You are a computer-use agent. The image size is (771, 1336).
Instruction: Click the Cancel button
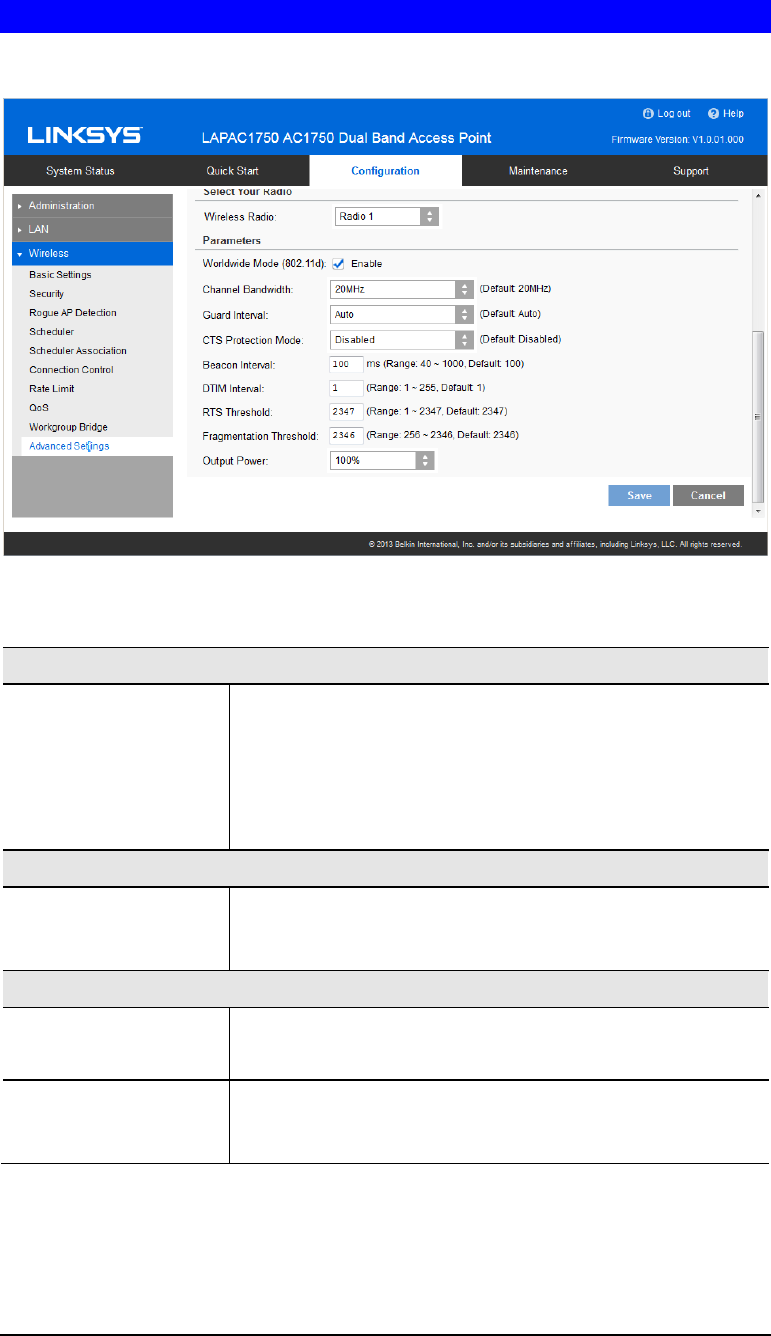pos(708,495)
